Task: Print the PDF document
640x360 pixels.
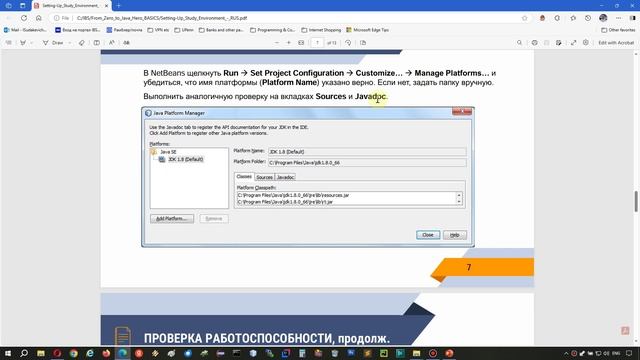Action: pos(534,42)
